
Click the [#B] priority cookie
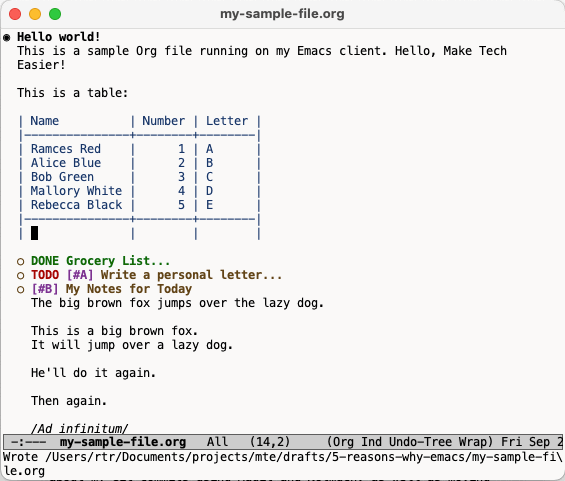[x=45, y=289]
